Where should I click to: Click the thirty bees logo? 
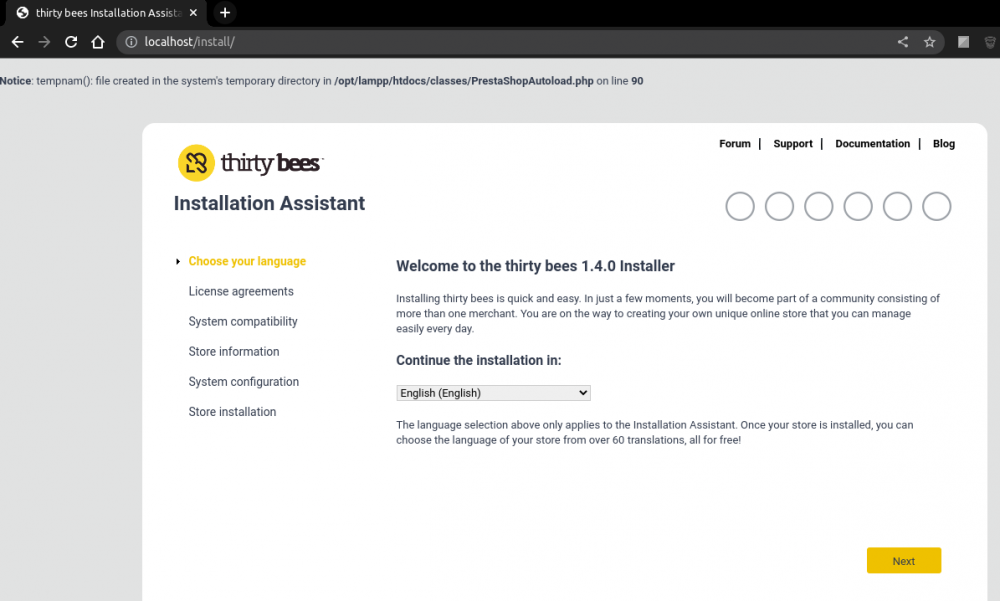[x=250, y=163]
